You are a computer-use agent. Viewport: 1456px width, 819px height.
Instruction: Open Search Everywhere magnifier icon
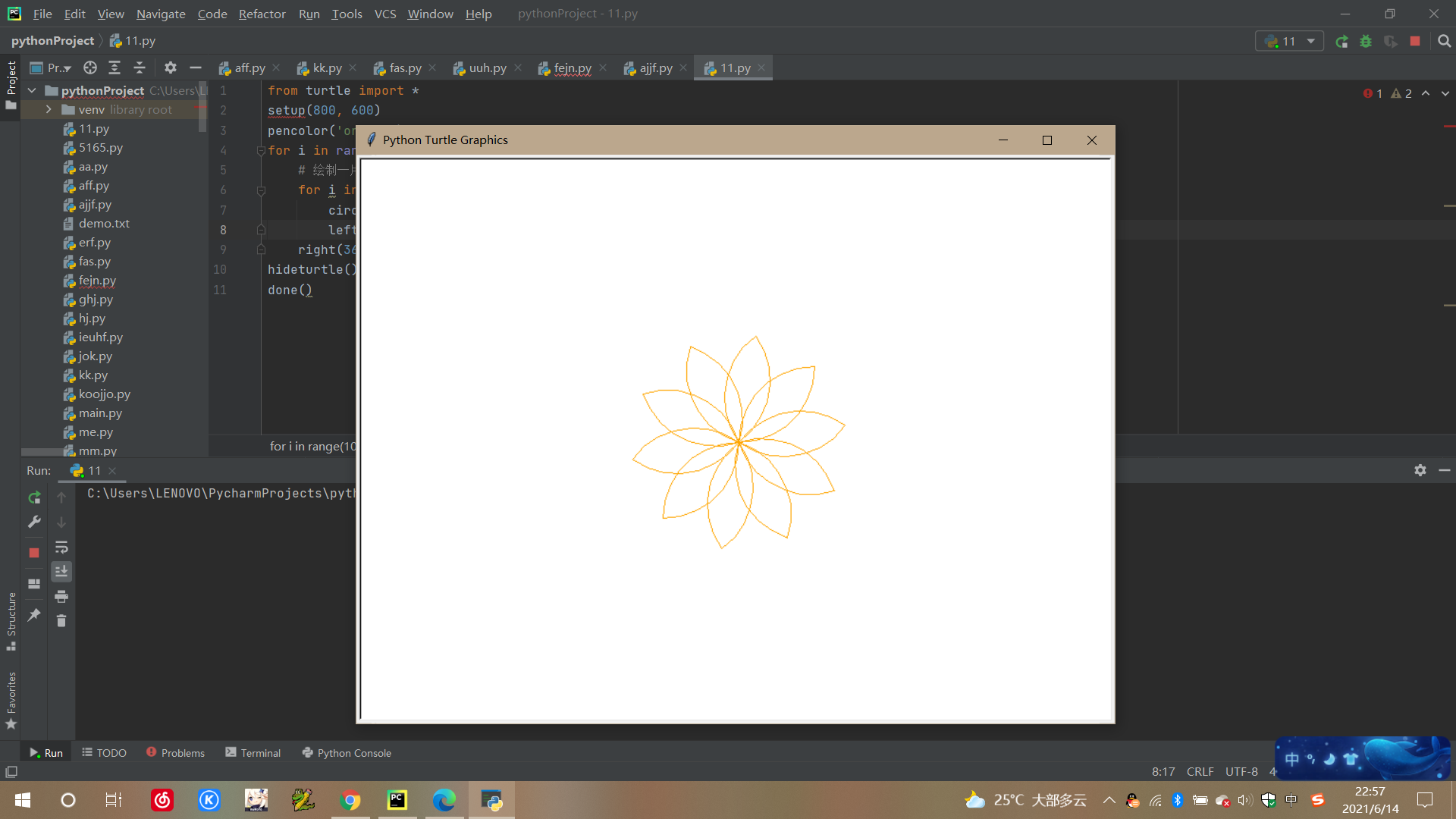tap(1445, 42)
